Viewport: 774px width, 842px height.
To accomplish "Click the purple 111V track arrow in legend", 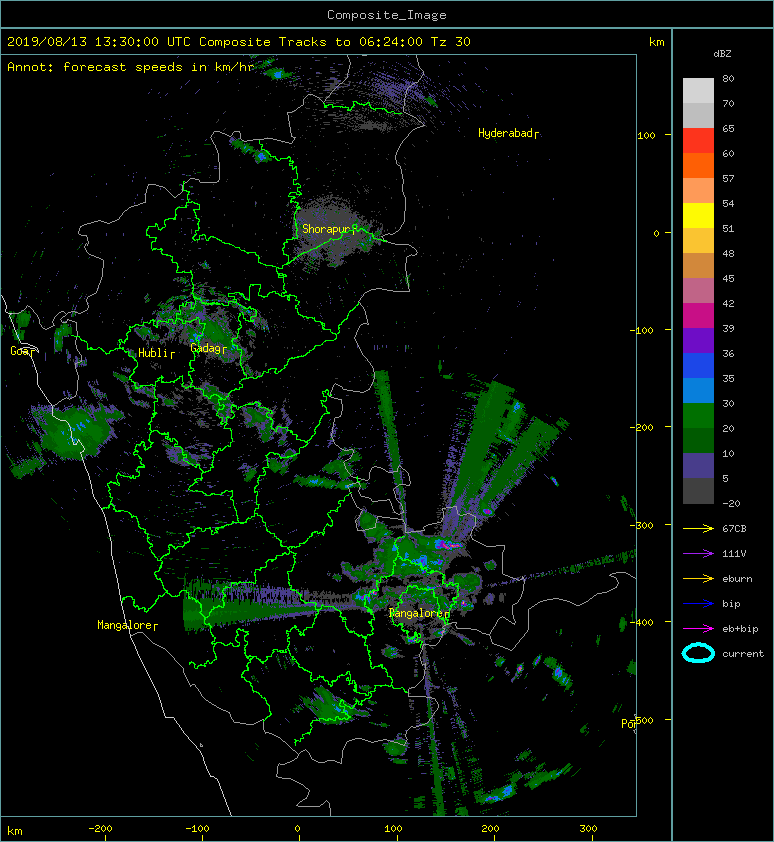I will (x=698, y=554).
